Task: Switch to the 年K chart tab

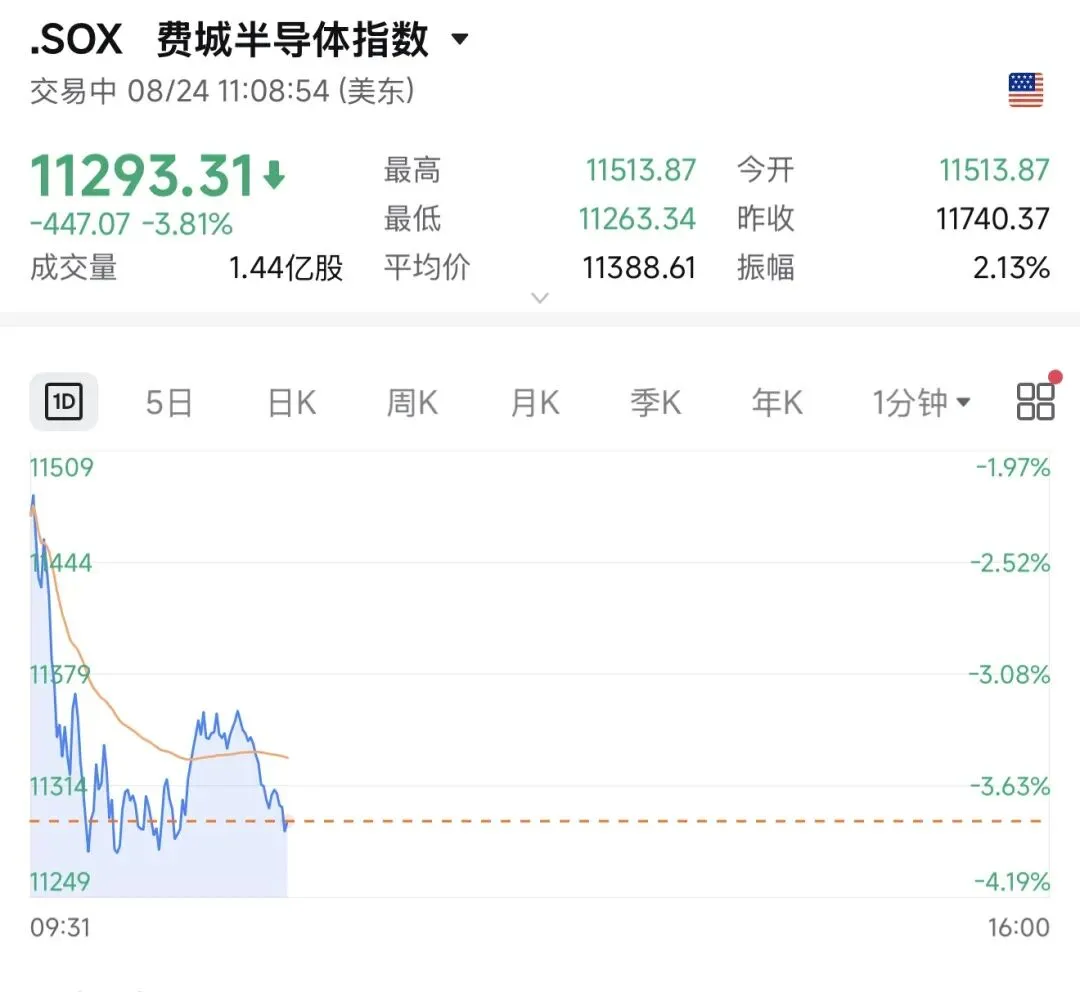Action: [x=777, y=402]
